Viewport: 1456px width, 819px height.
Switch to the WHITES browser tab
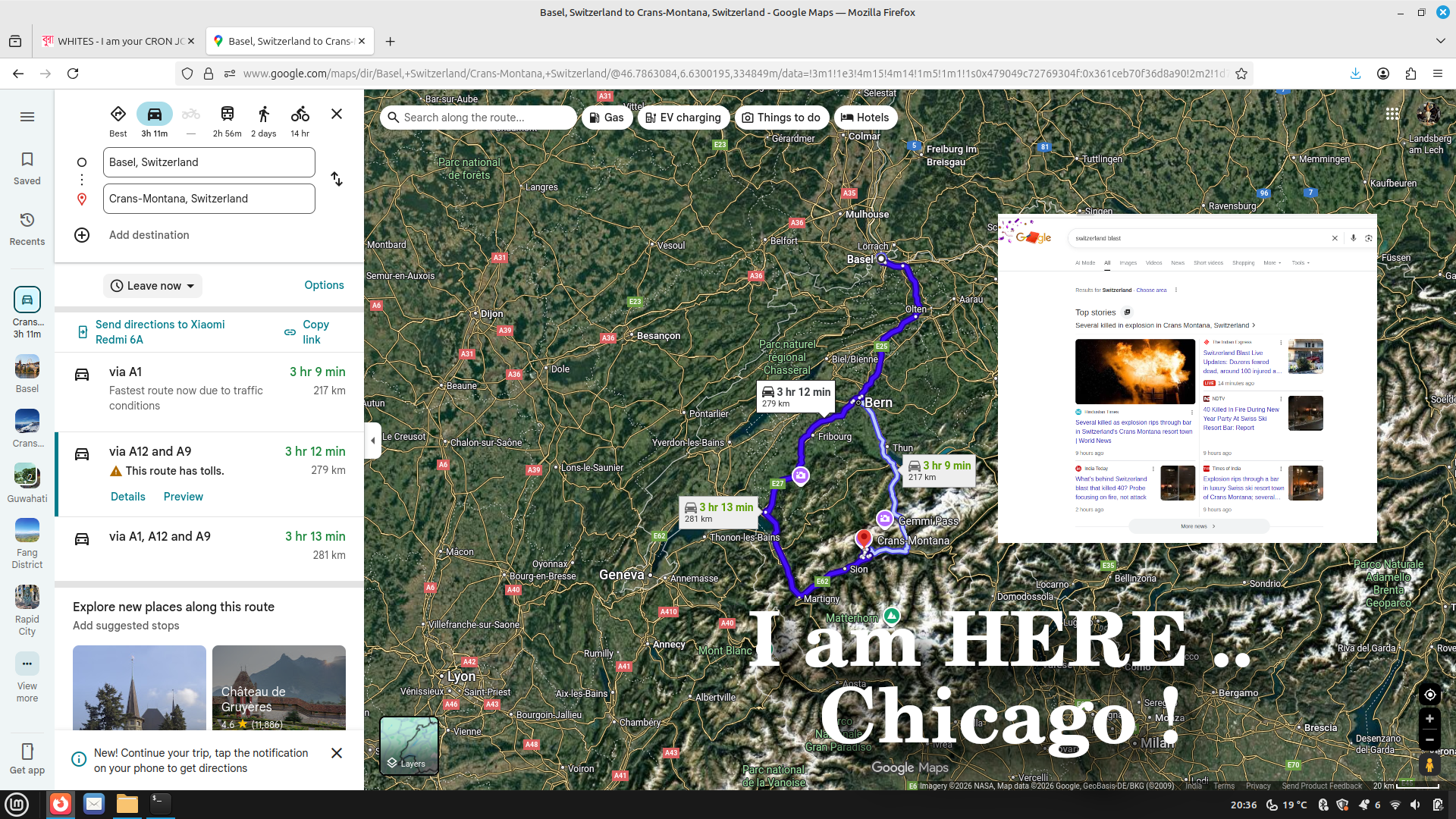pyautogui.click(x=118, y=41)
